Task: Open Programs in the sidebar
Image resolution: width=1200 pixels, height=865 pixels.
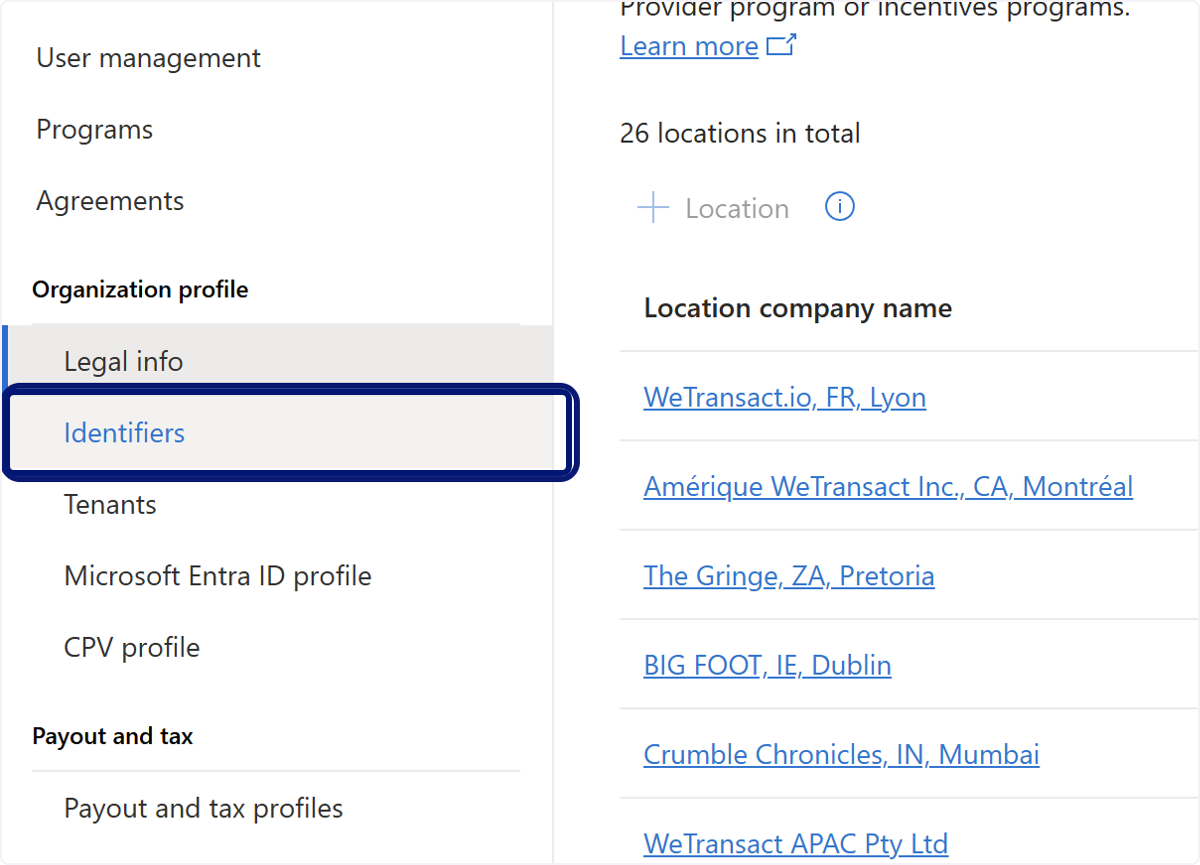Action: coord(95,130)
